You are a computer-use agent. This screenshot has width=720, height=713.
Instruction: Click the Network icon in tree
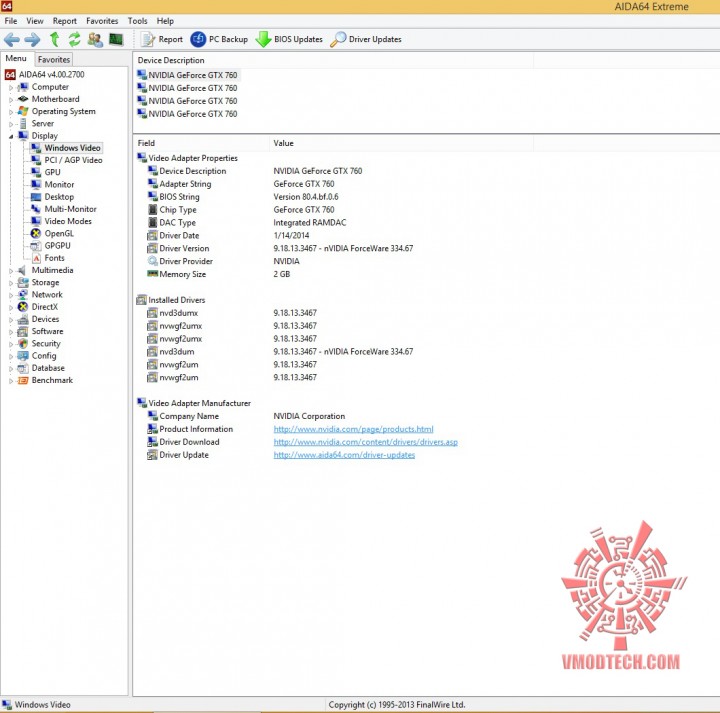(22, 295)
